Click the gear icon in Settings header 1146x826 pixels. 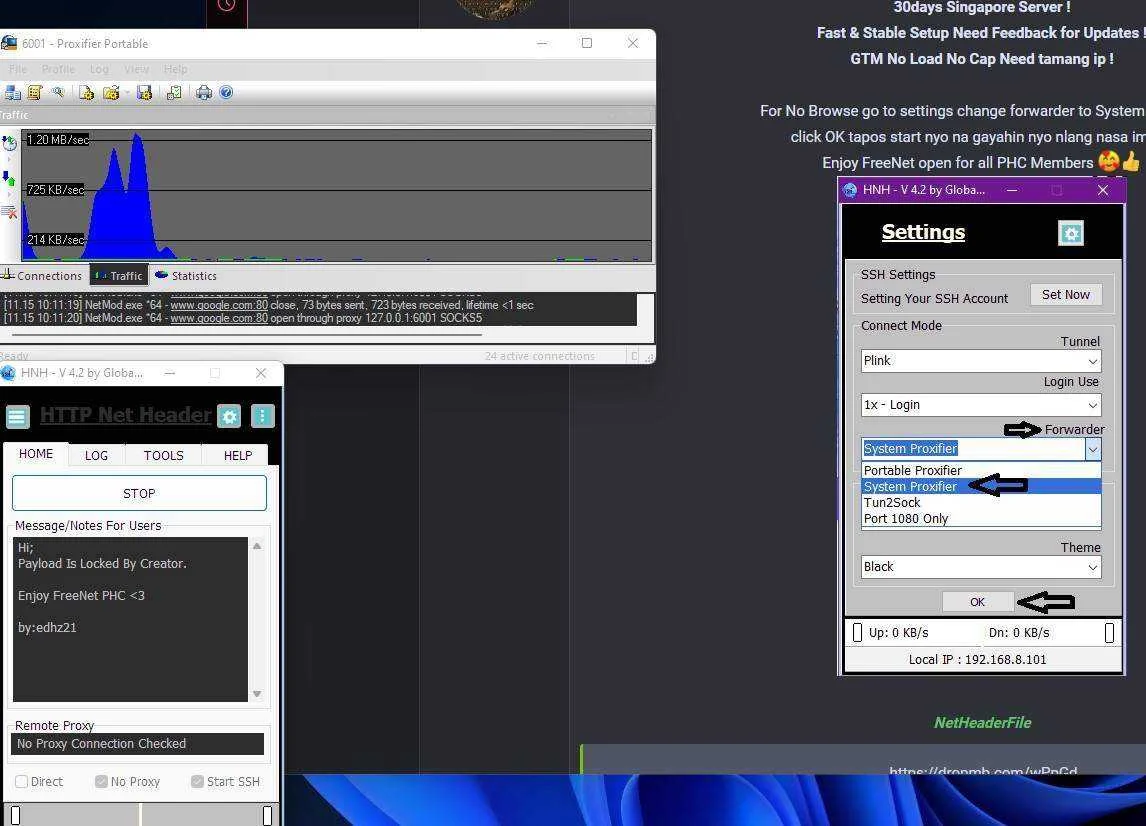click(1071, 233)
